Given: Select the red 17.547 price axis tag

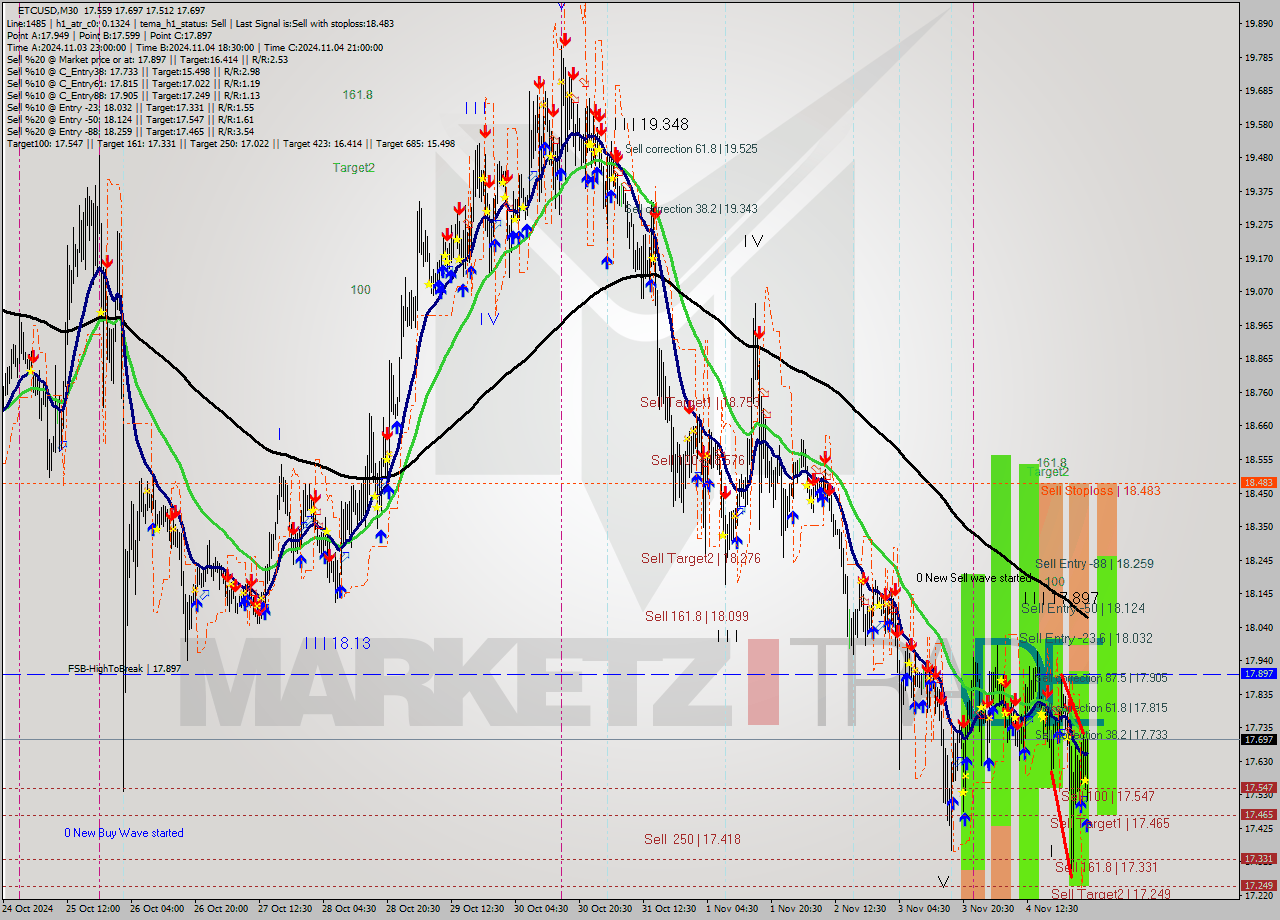Looking at the screenshot, I should [1259, 787].
